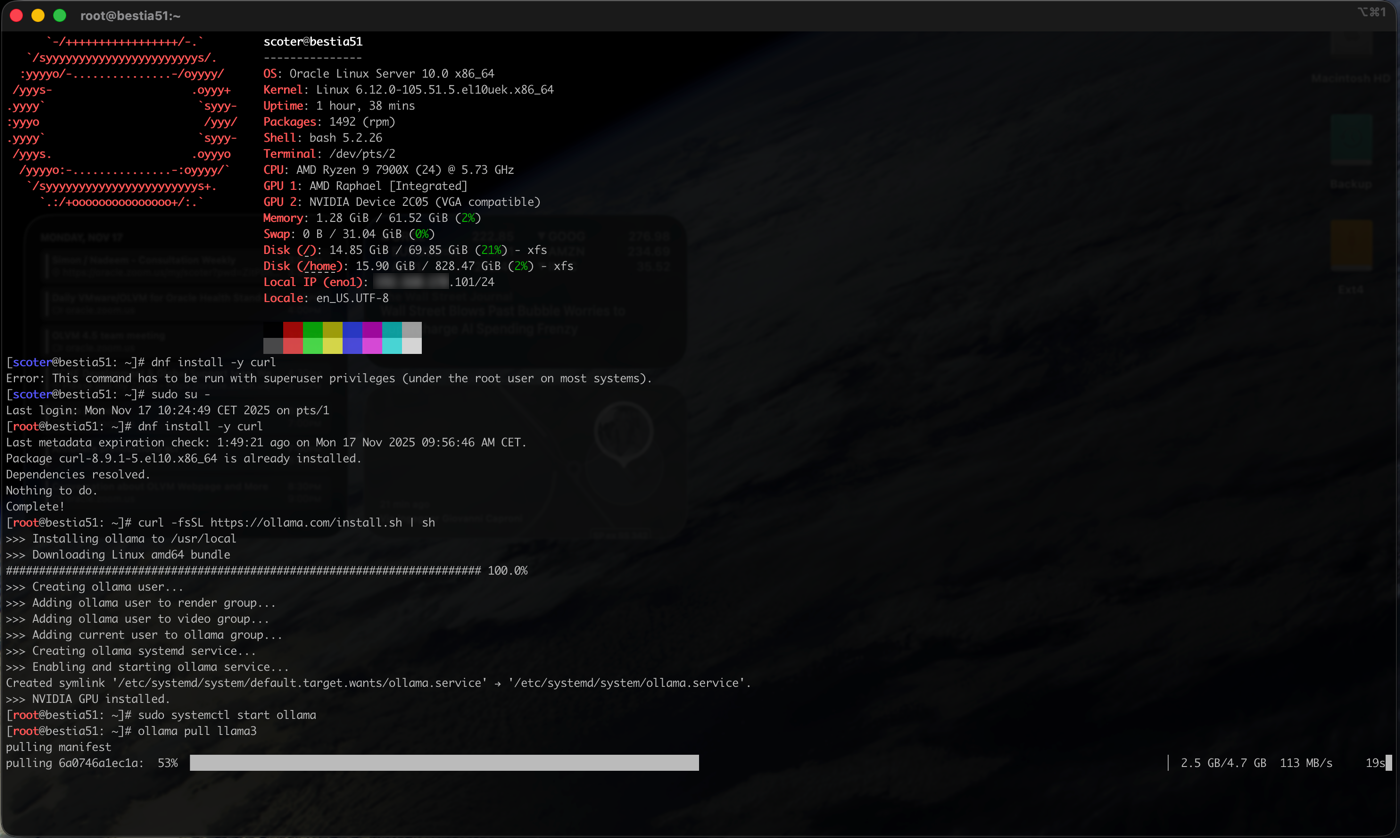Image resolution: width=1400 pixels, height=838 pixels.
Task: Click the scoter@bestia51 neofetch header
Action: pos(313,42)
